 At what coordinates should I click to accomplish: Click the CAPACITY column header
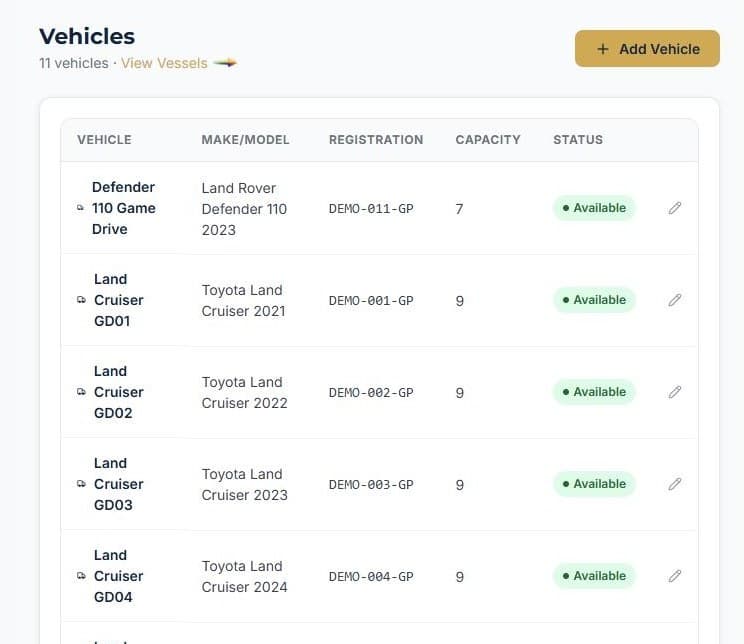pos(488,140)
